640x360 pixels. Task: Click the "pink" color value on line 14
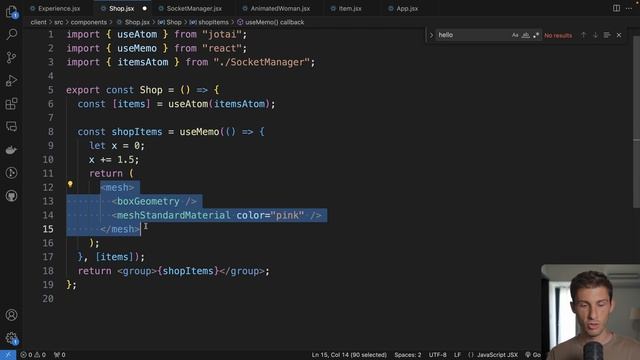(x=287, y=215)
